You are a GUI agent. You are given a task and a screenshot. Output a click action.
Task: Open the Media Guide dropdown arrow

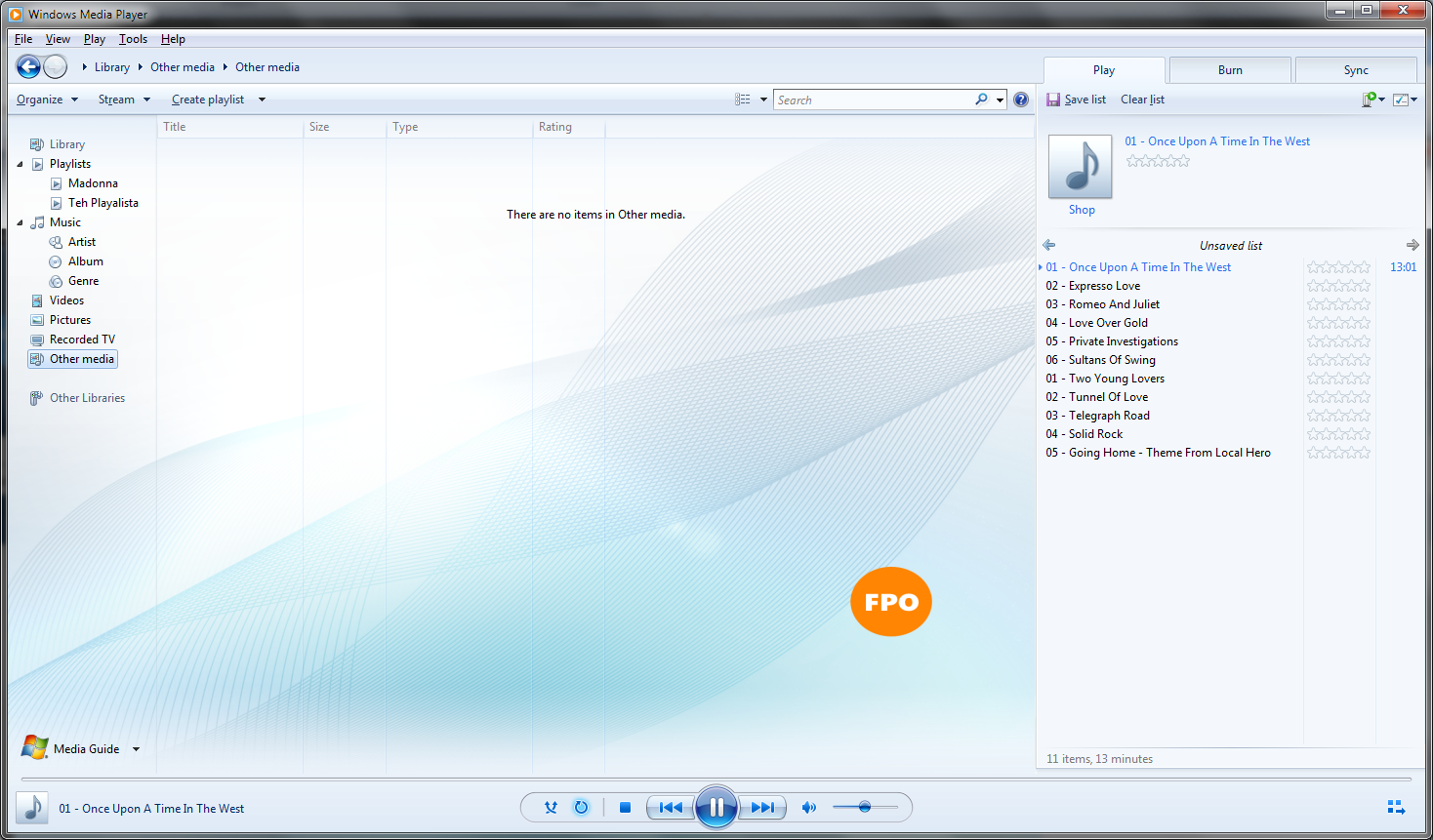(136, 749)
